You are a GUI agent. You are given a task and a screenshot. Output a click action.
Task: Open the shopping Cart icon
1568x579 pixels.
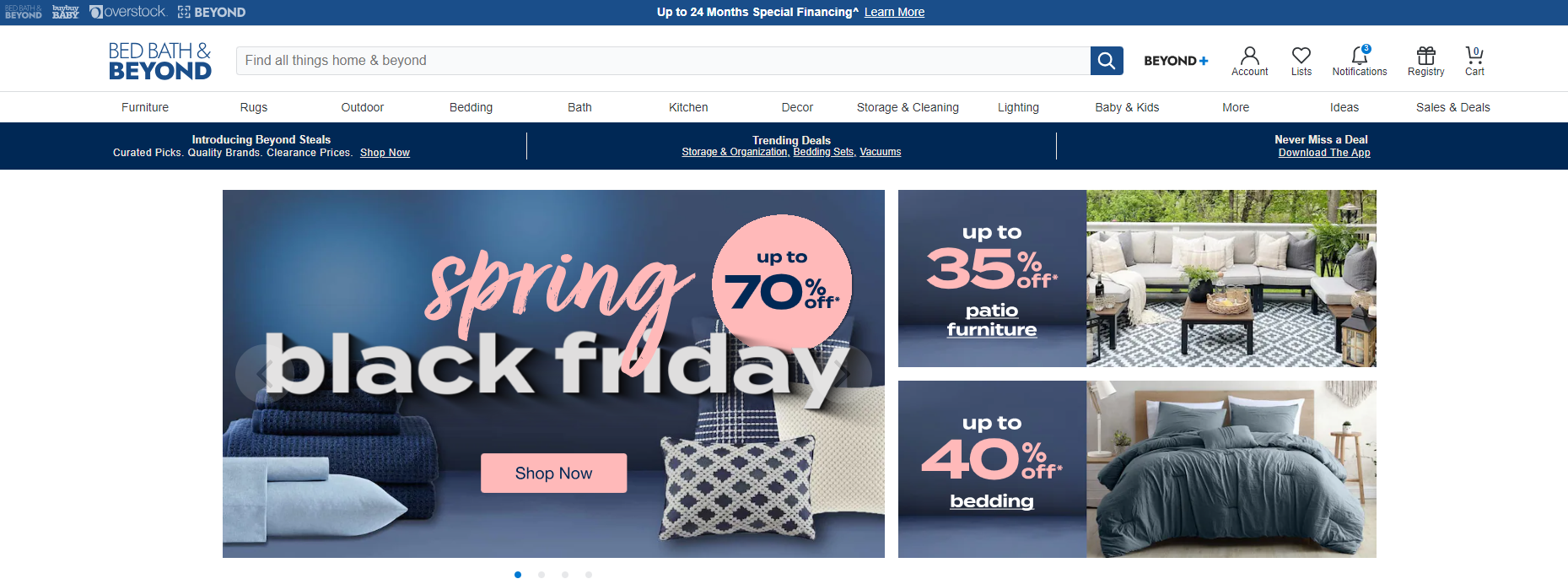click(1474, 62)
